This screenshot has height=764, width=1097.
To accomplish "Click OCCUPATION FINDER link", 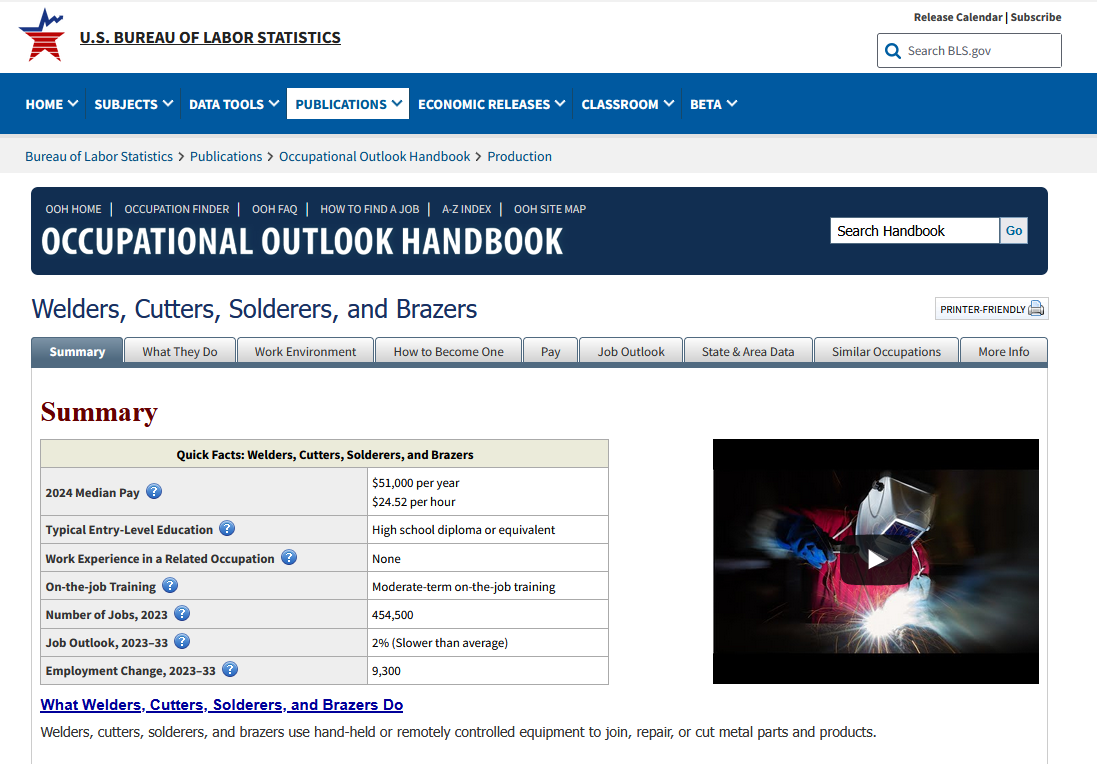I will coord(176,208).
